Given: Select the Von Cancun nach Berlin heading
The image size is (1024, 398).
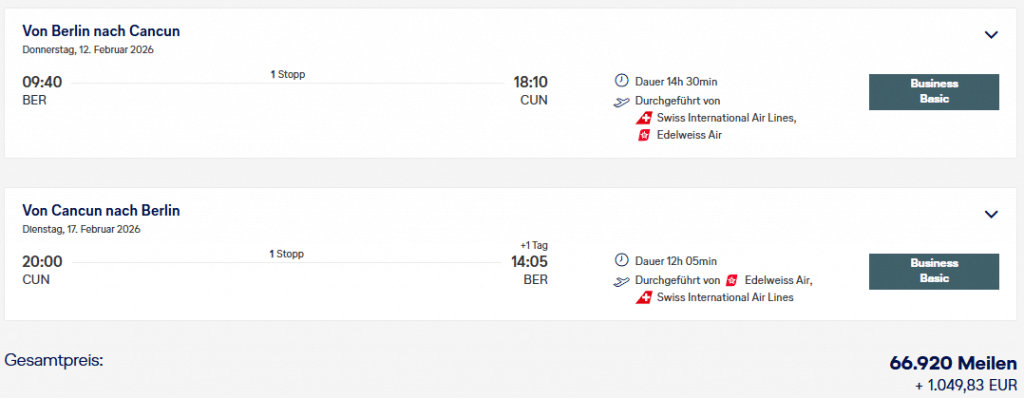Looking at the screenshot, I should coord(101,210).
